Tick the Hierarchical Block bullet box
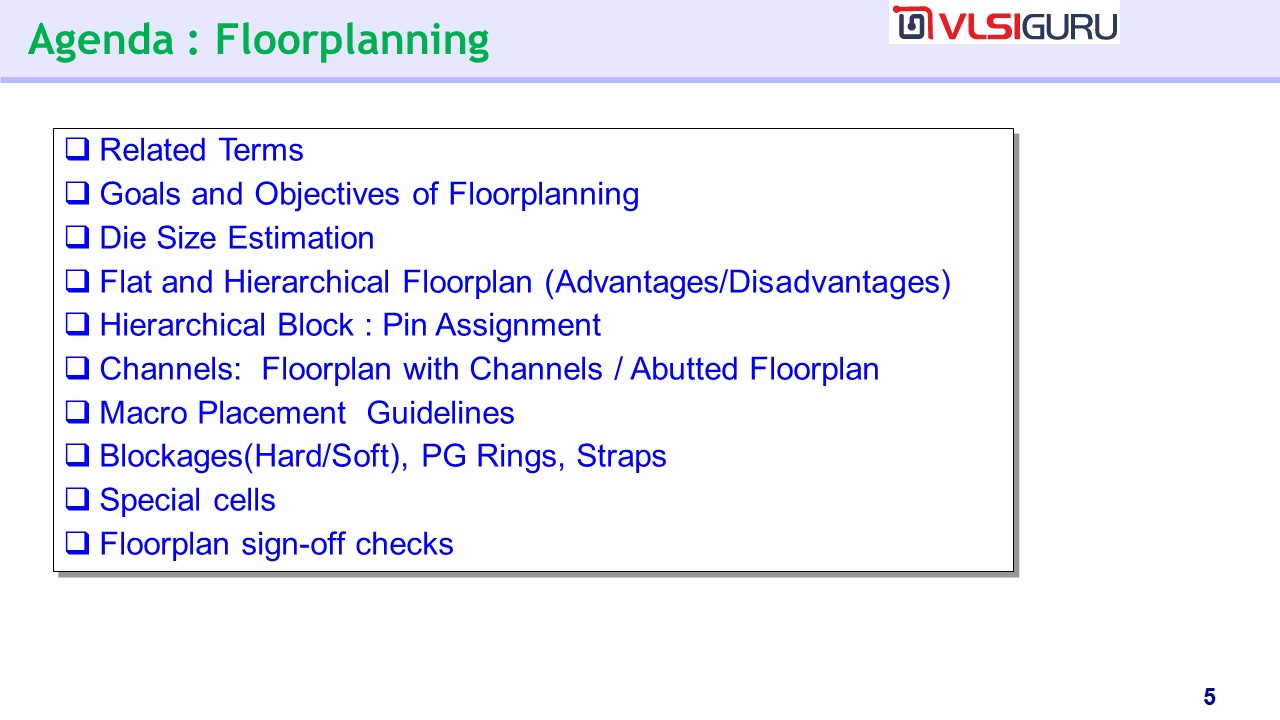The height and width of the screenshot is (720, 1280). (77, 325)
